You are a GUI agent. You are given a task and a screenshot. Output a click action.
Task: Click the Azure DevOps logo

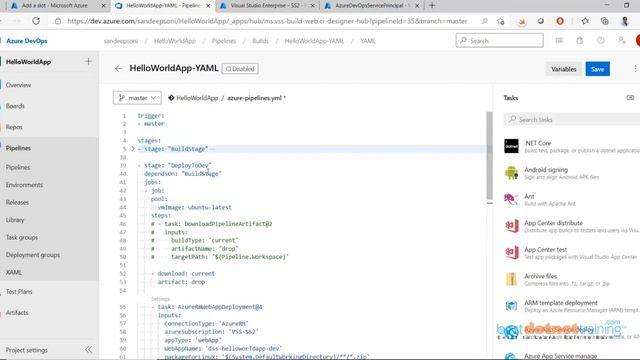[x=27, y=41]
